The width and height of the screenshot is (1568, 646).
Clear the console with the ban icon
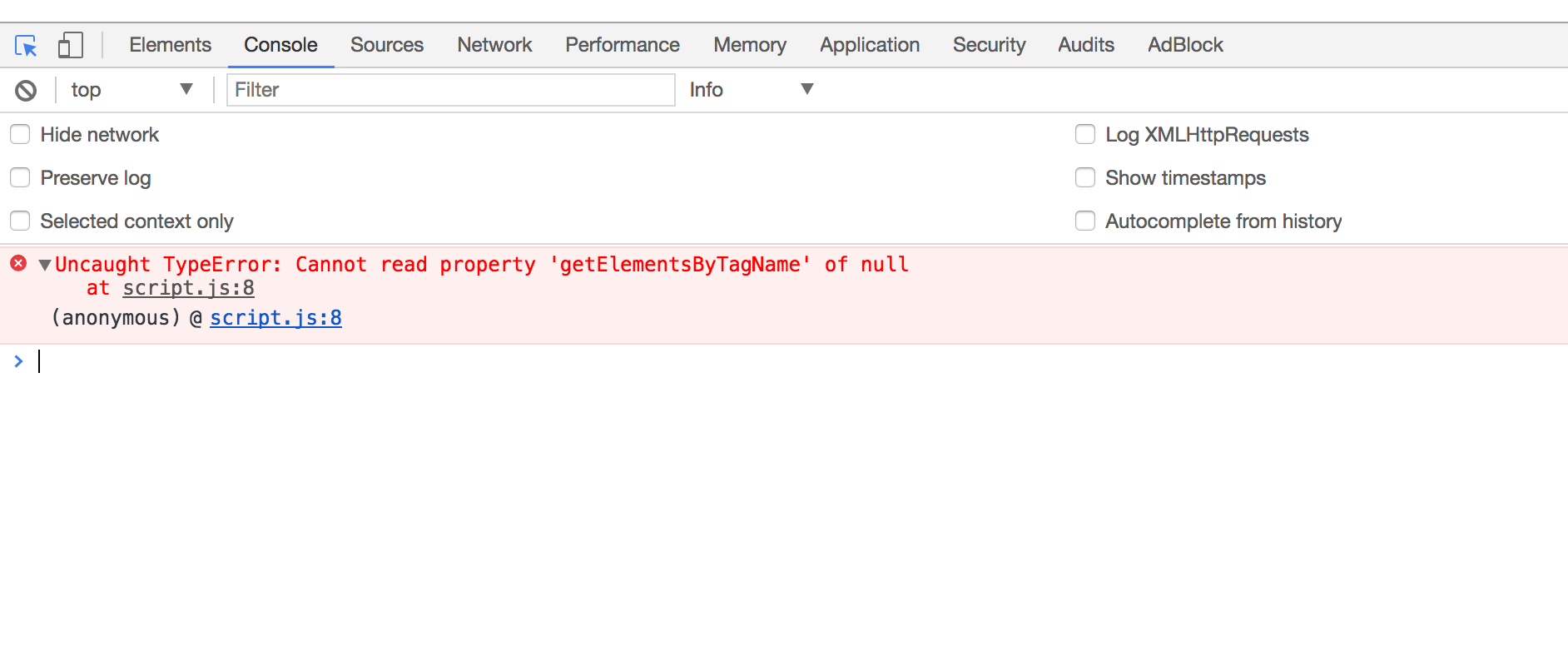[x=26, y=90]
